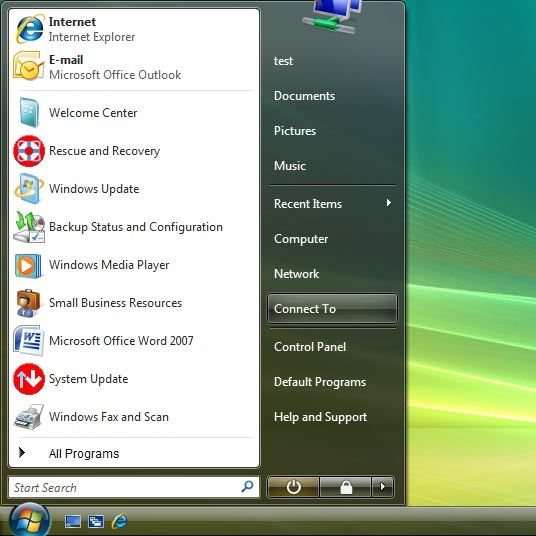Click 'Windows Fax and Scan' text
The image size is (536, 536).
coord(109,417)
